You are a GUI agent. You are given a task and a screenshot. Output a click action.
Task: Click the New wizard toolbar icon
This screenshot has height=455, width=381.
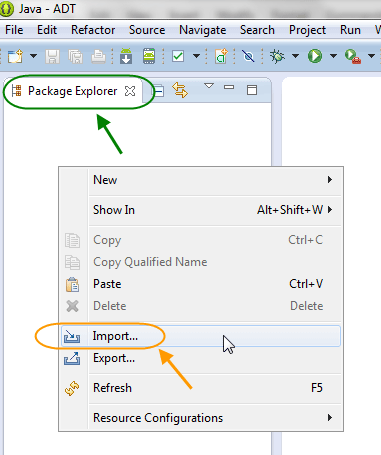coord(15,56)
